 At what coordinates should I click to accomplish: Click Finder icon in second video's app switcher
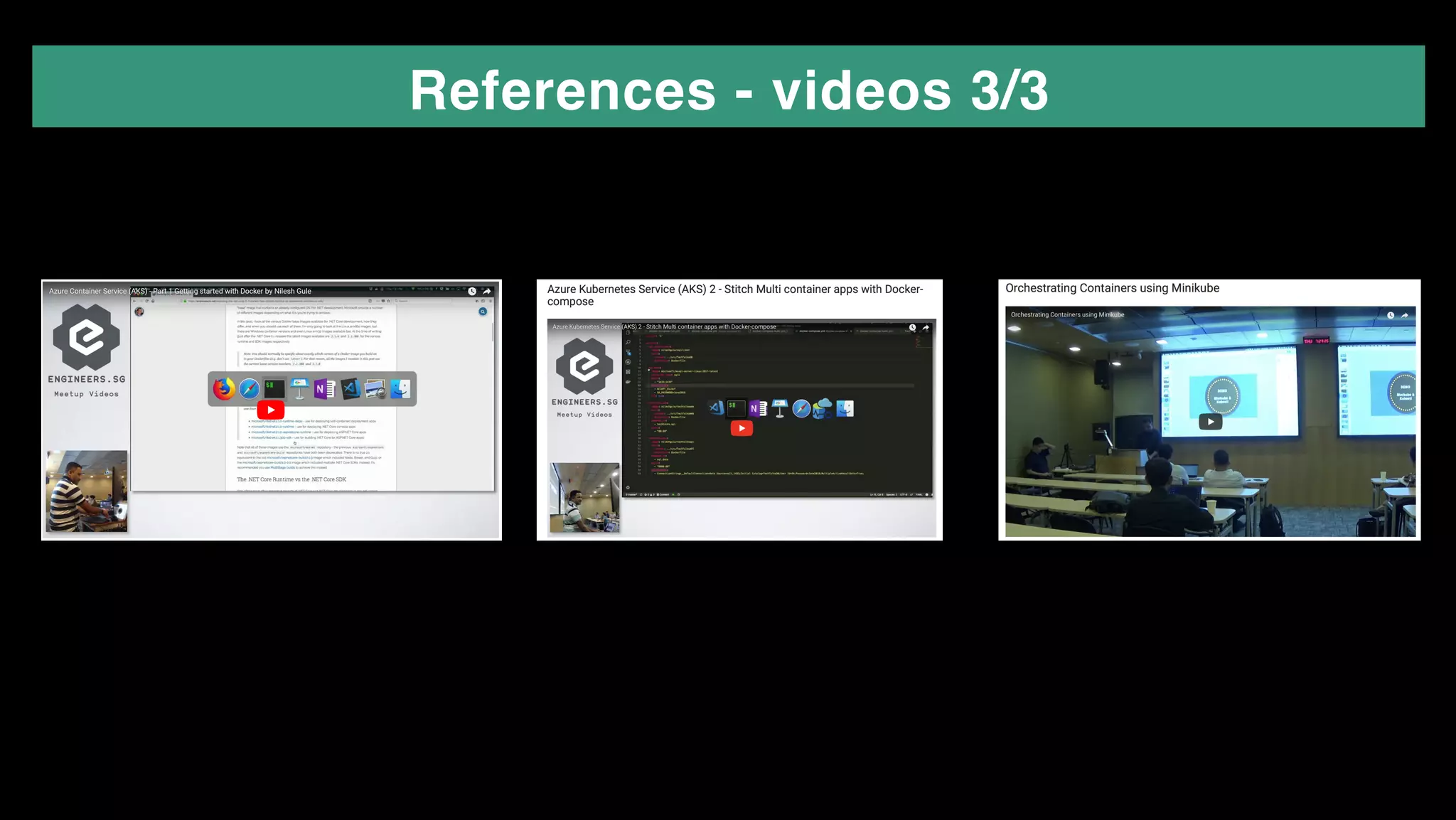[x=845, y=408]
